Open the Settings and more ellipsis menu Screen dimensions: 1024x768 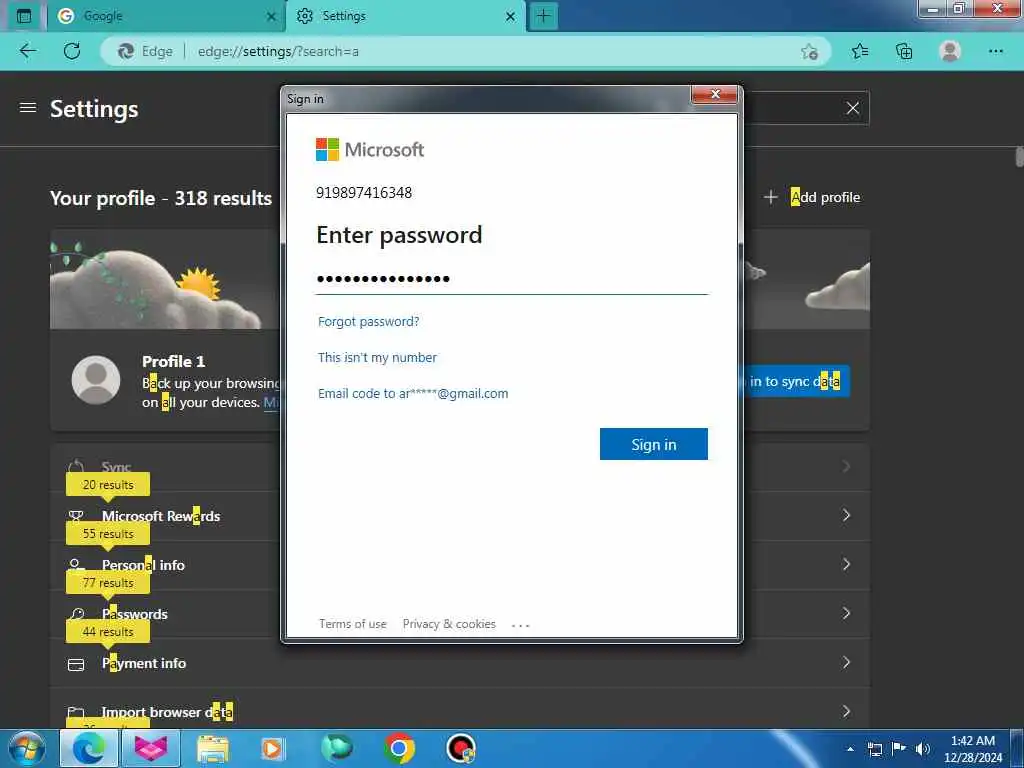coord(995,51)
